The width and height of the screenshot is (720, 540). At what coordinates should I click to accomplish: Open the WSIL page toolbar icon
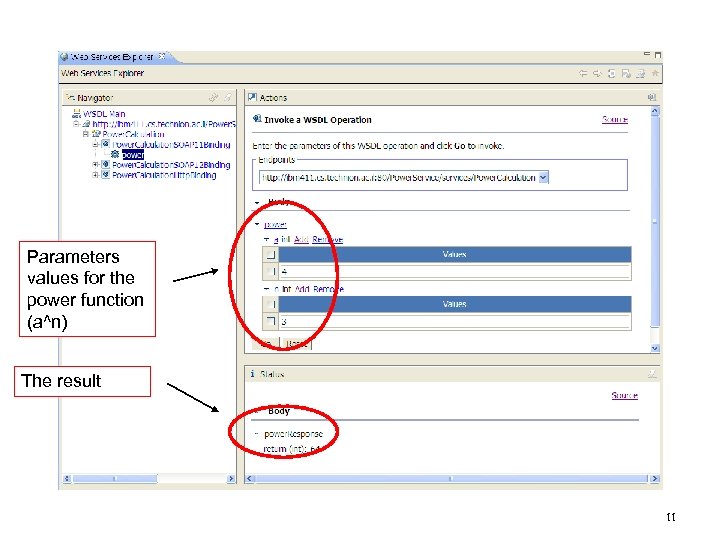coord(626,73)
